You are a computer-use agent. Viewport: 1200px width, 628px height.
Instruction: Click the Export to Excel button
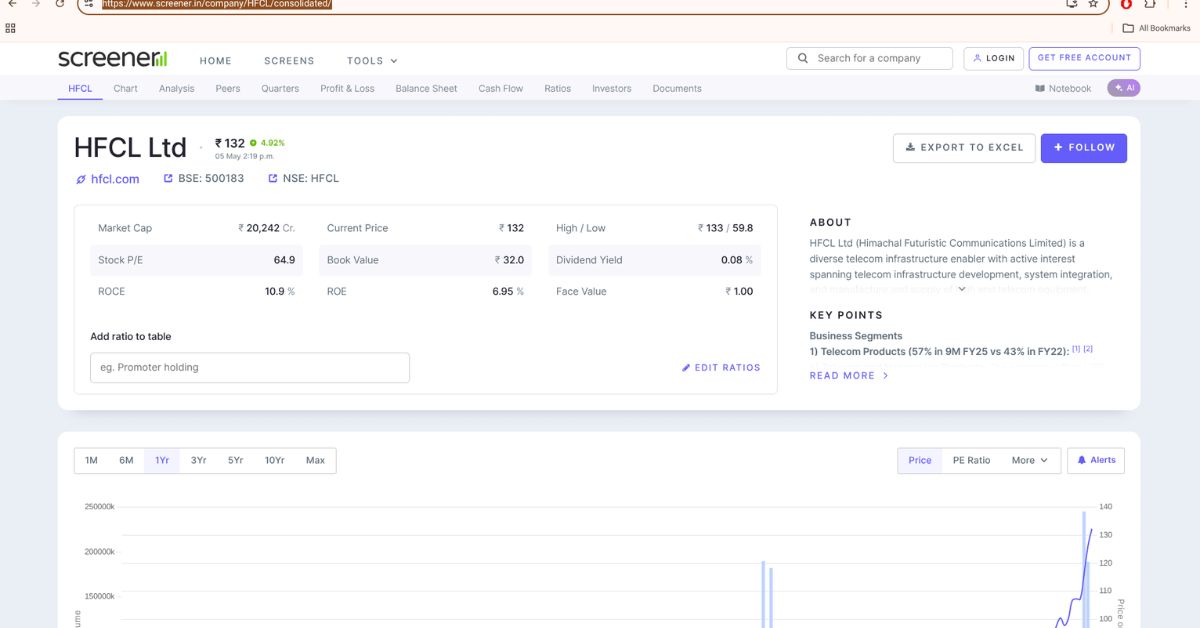964,147
